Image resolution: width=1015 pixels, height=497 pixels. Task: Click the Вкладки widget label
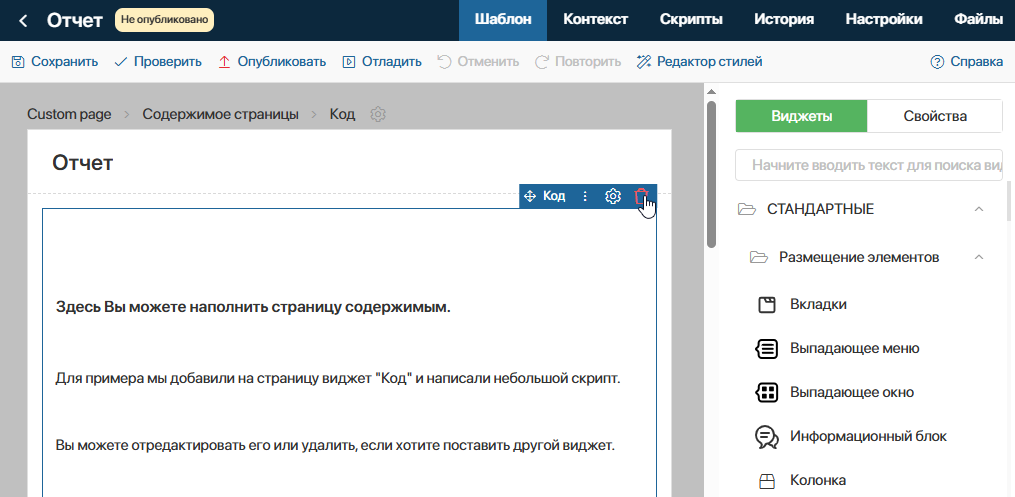pyautogui.click(x=818, y=304)
